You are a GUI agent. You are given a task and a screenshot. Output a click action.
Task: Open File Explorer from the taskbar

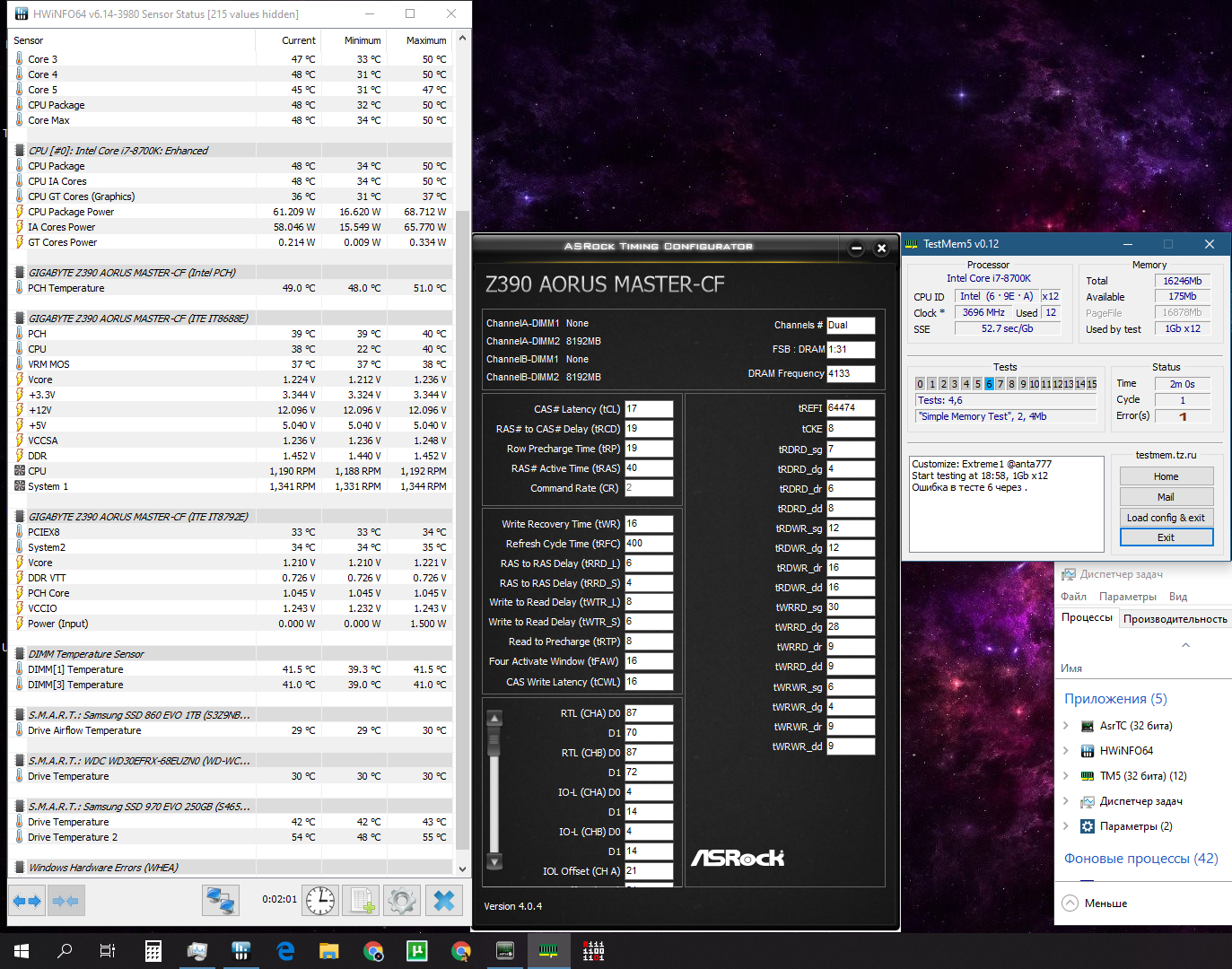click(329, 951)
